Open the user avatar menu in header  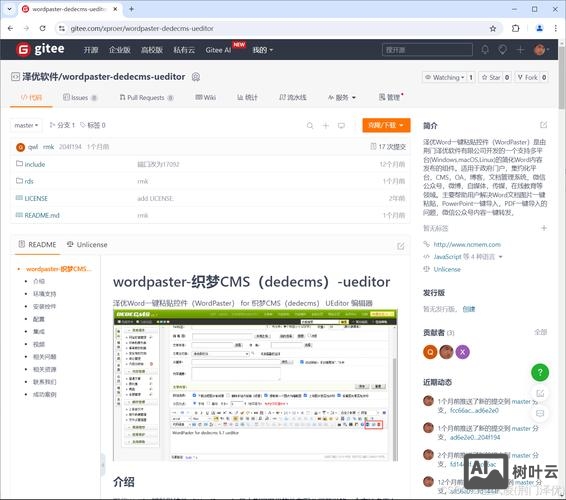tap(541, 49)
